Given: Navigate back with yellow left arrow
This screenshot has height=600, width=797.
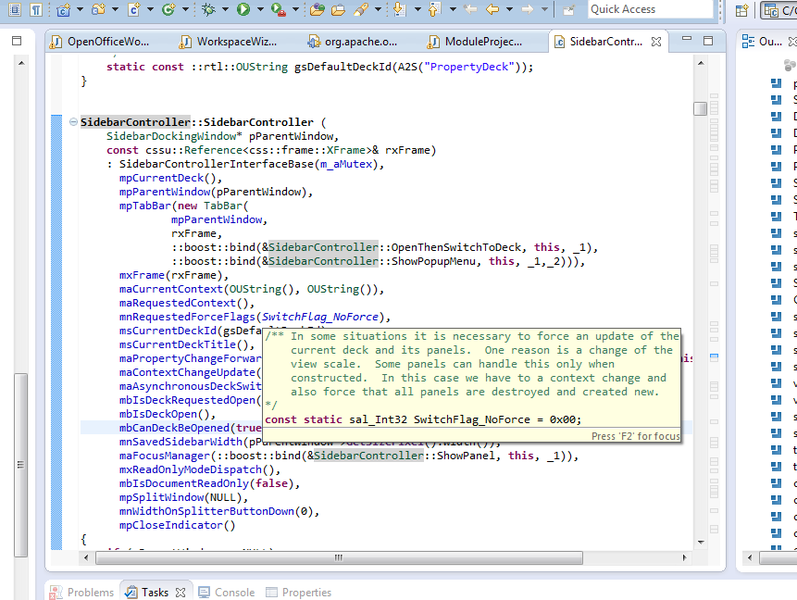Looking at the screenshot, I should click(492, 9).
